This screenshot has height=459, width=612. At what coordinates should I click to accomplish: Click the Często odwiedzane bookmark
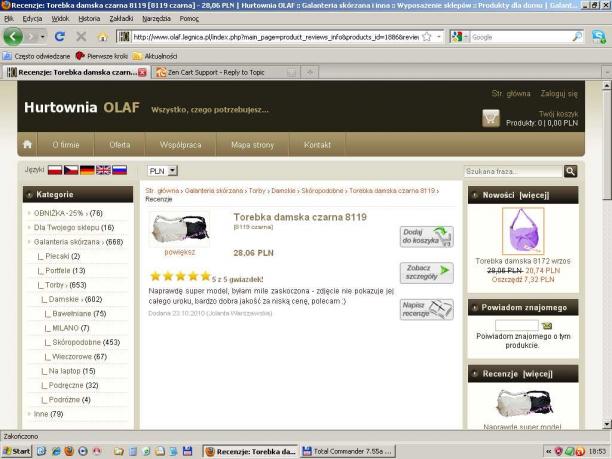[37, 56]
